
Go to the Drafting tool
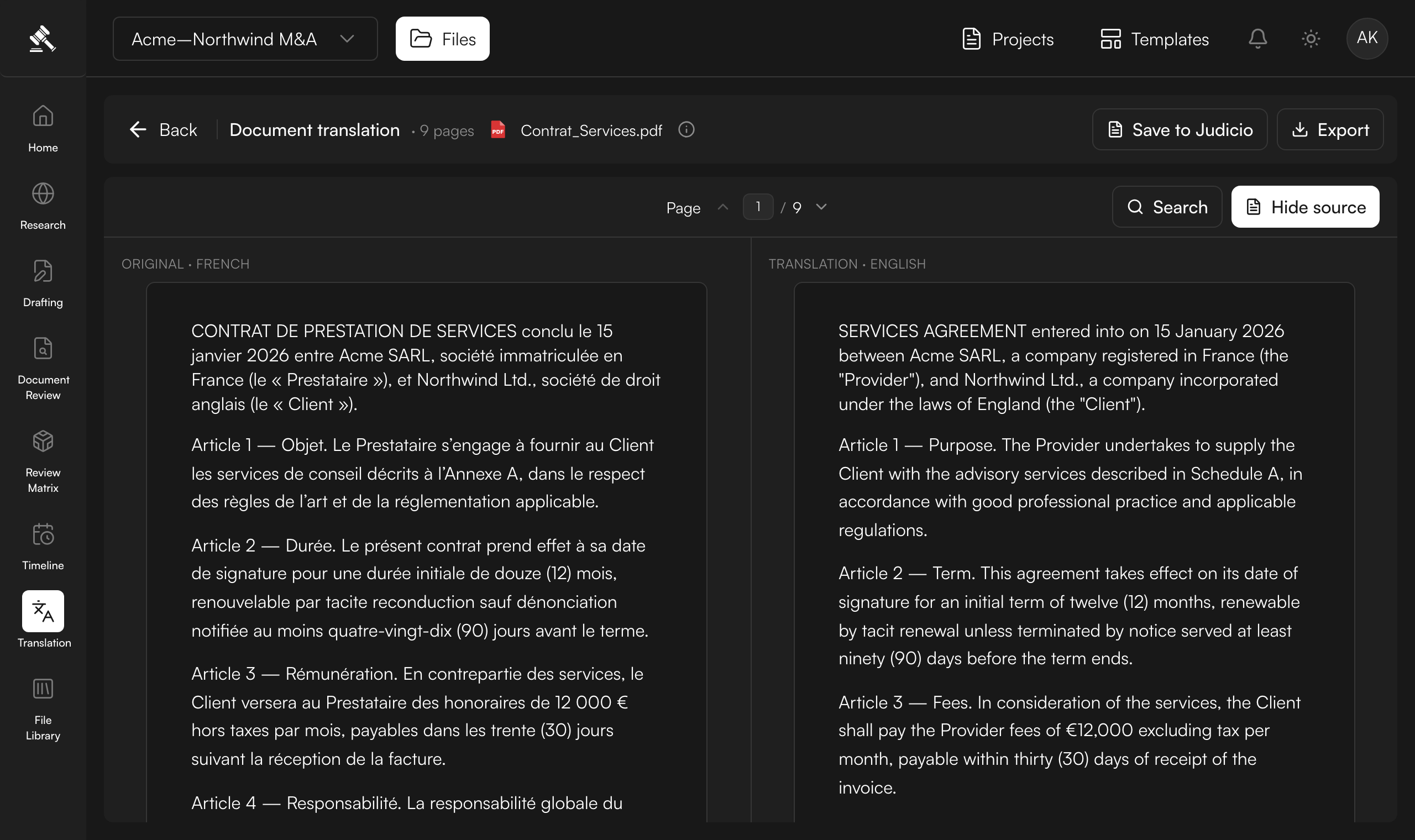tap(43, 283)
